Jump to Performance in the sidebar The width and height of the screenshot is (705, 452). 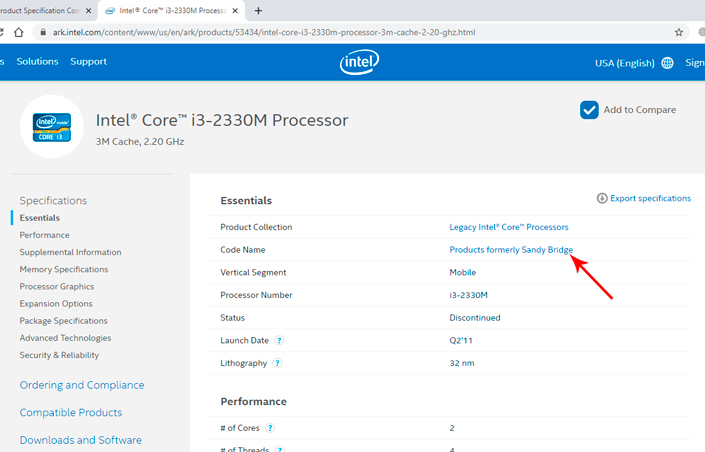(45, 235)
